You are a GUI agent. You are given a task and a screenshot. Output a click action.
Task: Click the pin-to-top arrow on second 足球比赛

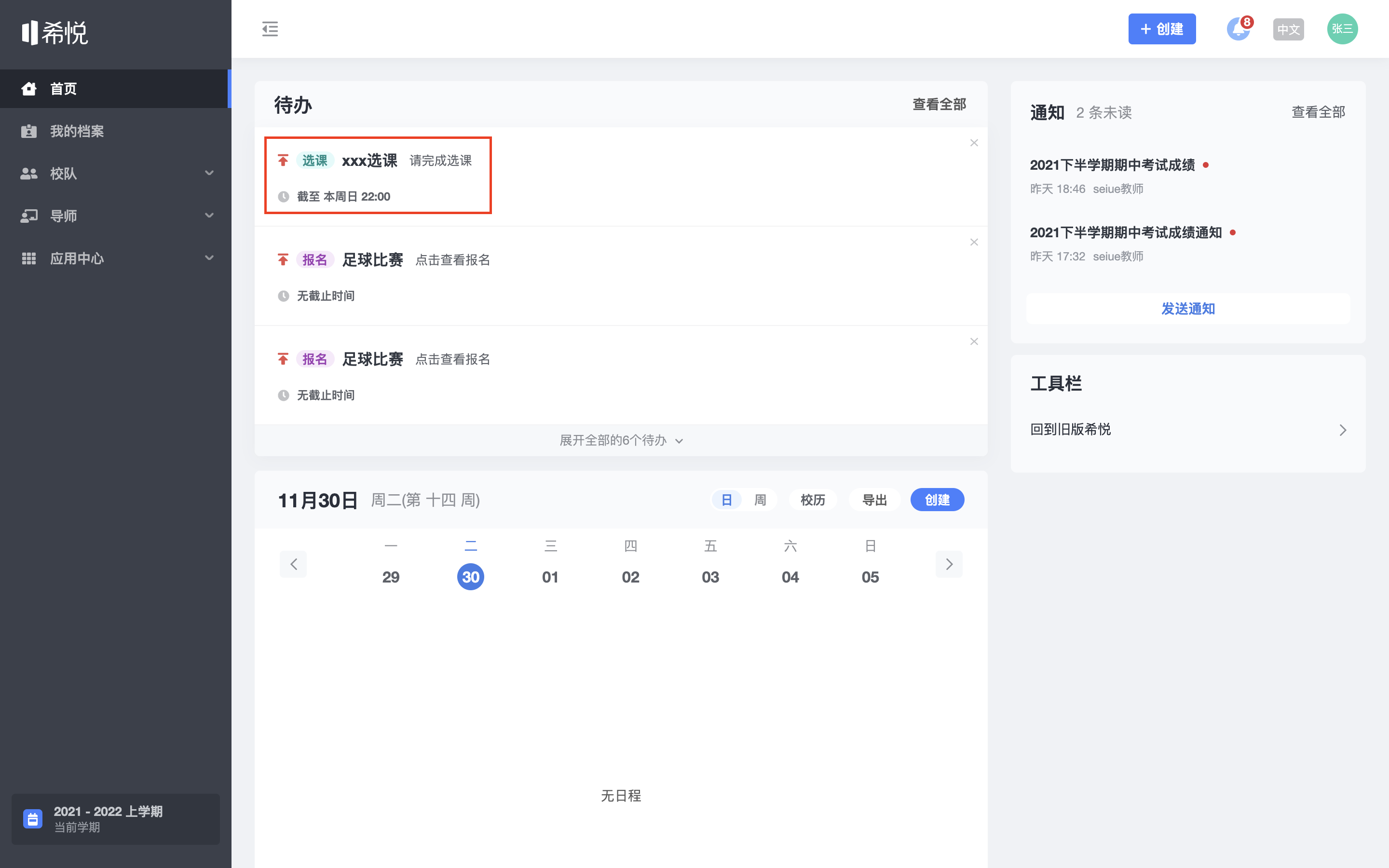[283, 359]
